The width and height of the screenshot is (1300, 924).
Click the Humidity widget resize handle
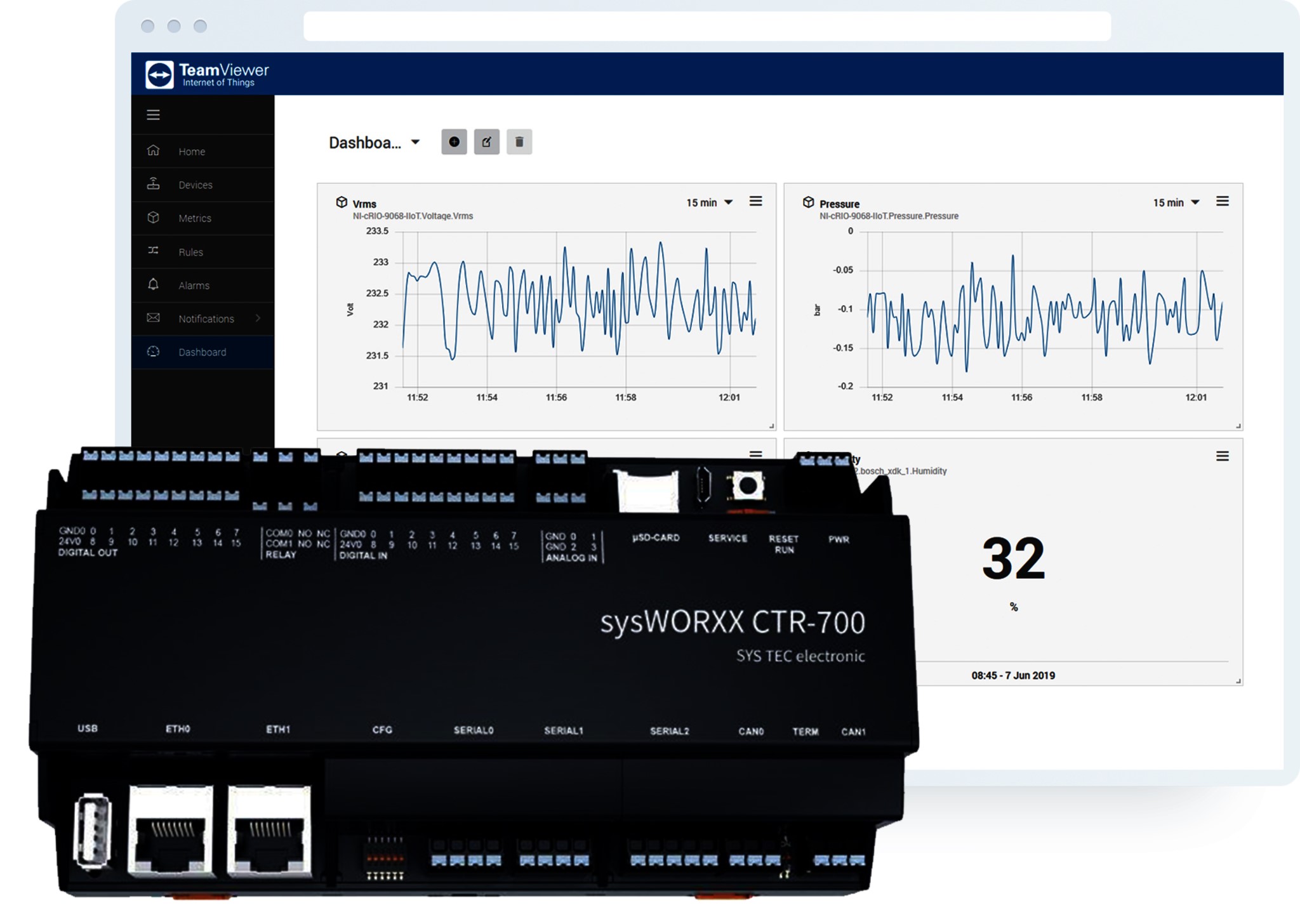coord(1238,681)
